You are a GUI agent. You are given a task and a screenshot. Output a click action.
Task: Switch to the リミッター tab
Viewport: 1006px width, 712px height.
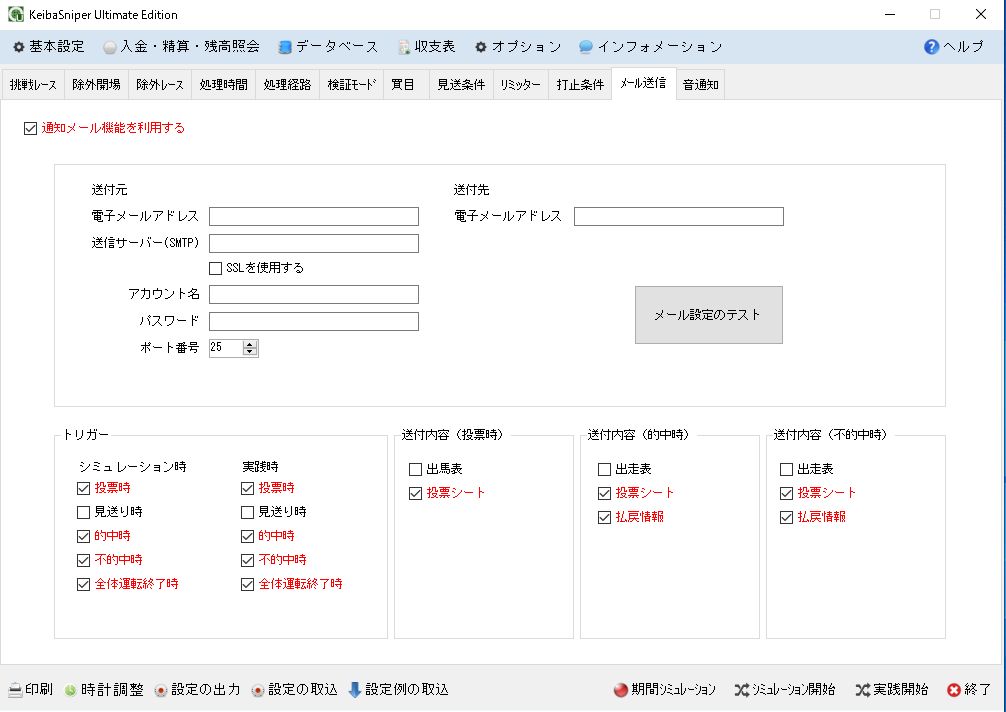pyautogui.click(x=521, y=85)
